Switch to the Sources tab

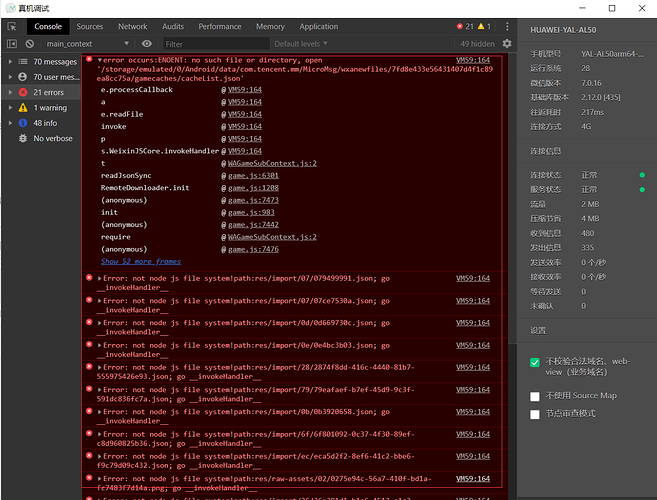tap(90, 26)
